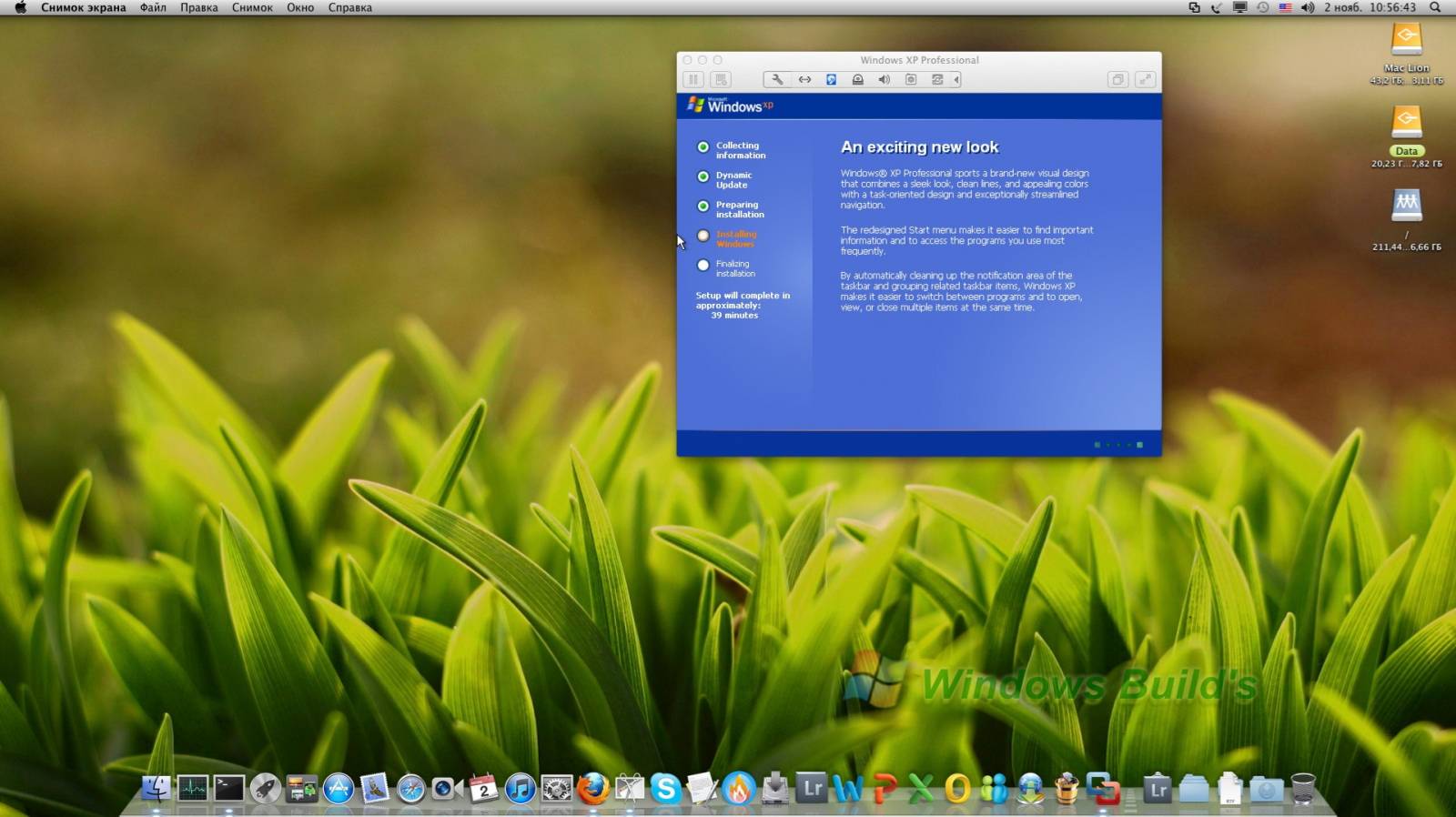Open Finder from the Dock

point(157,788)
